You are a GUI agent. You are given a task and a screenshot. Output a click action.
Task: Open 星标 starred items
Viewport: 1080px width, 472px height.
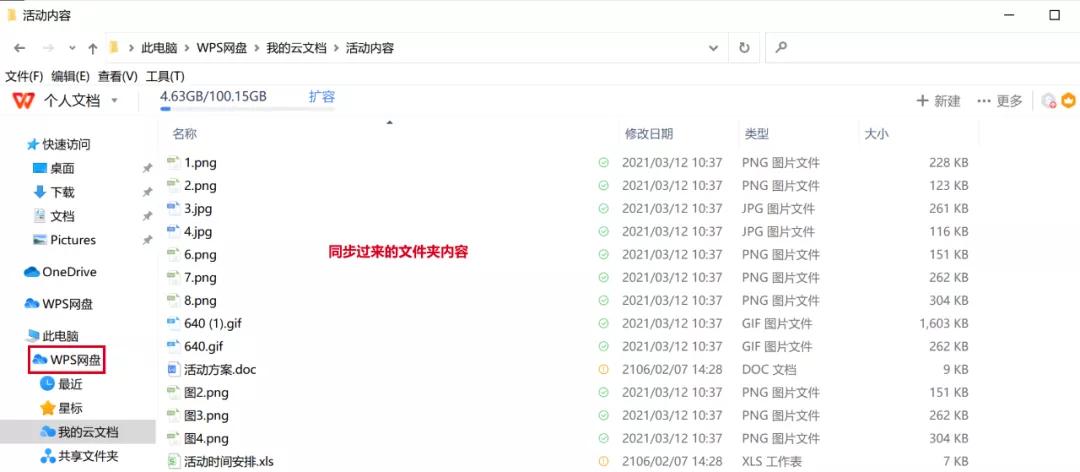coord(61,408)
